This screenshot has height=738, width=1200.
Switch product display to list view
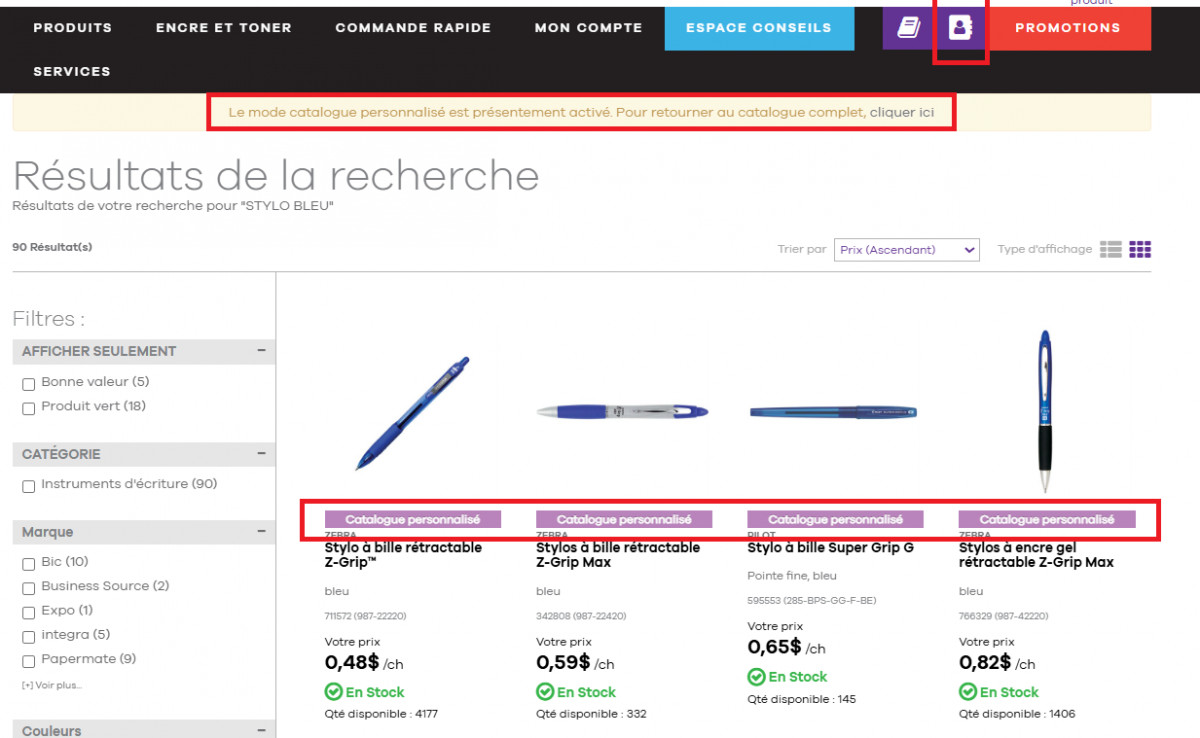click(1111, 249)
